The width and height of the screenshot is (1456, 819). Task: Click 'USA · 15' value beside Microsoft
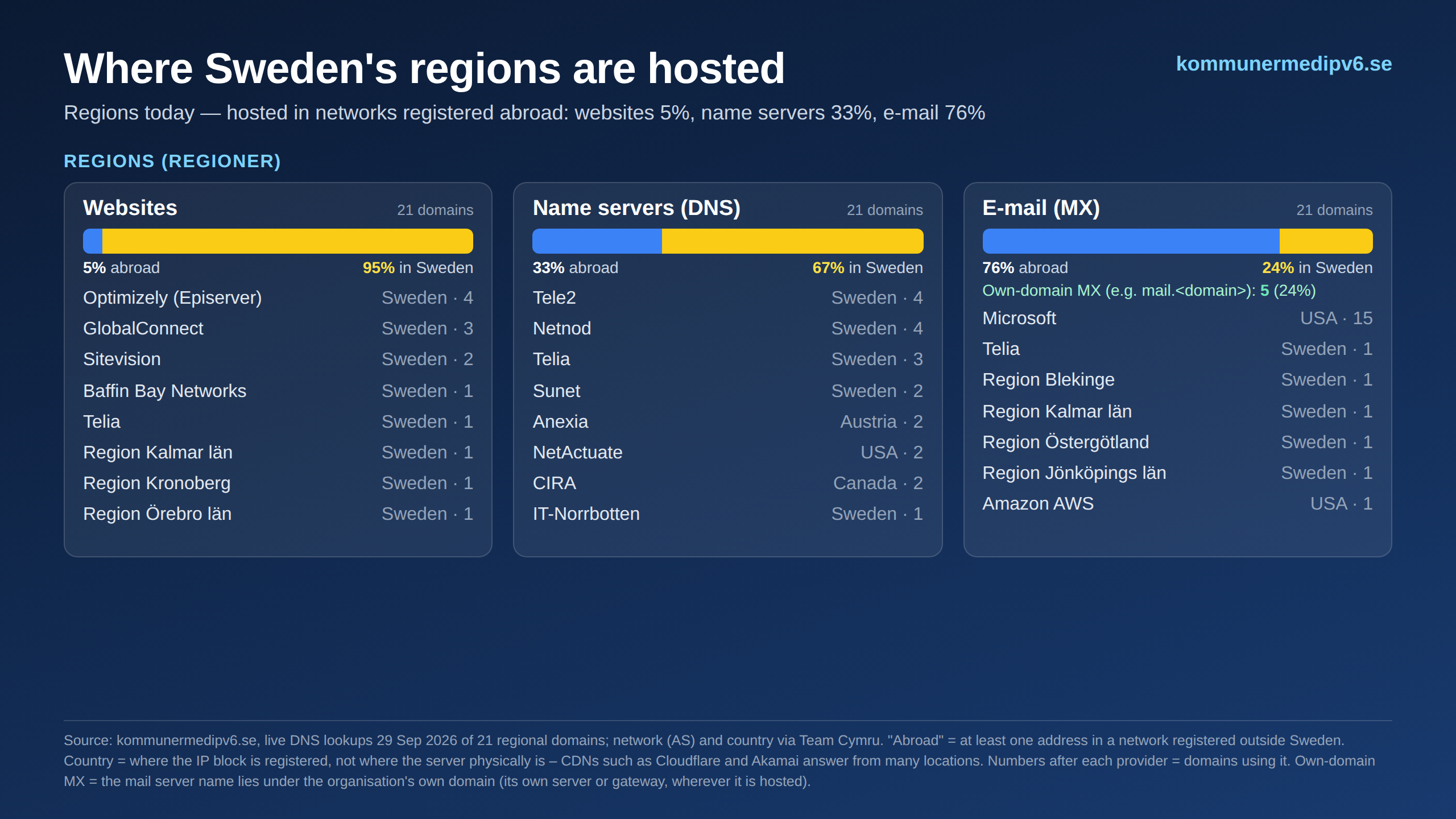[1337, 318]
